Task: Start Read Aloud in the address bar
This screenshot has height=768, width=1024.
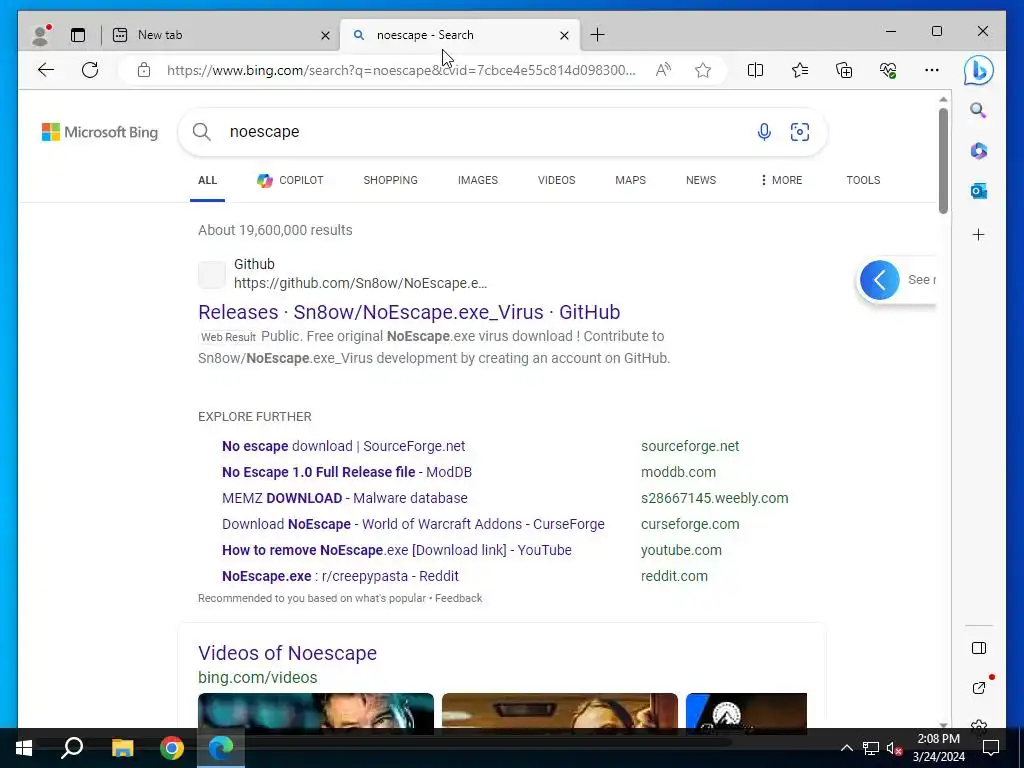Action: tap(663, 70)
